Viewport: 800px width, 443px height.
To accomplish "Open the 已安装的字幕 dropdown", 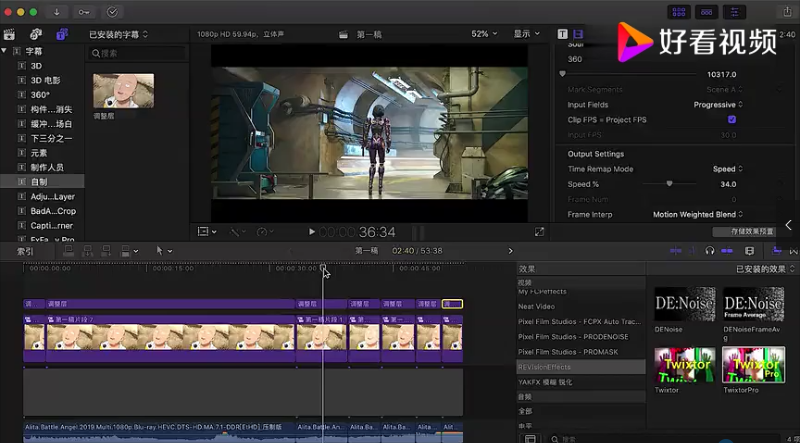I will click(x=118, y=34).
